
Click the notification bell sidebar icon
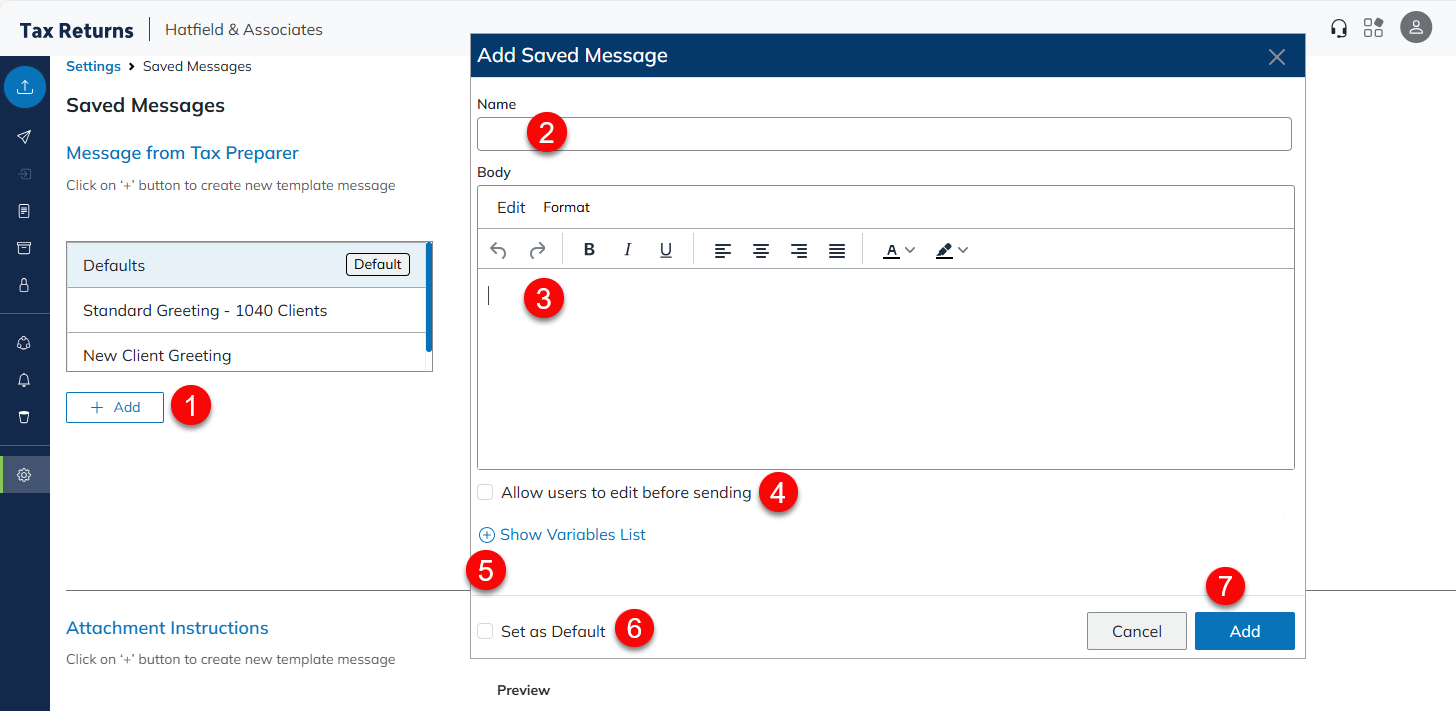click(25, 380)
